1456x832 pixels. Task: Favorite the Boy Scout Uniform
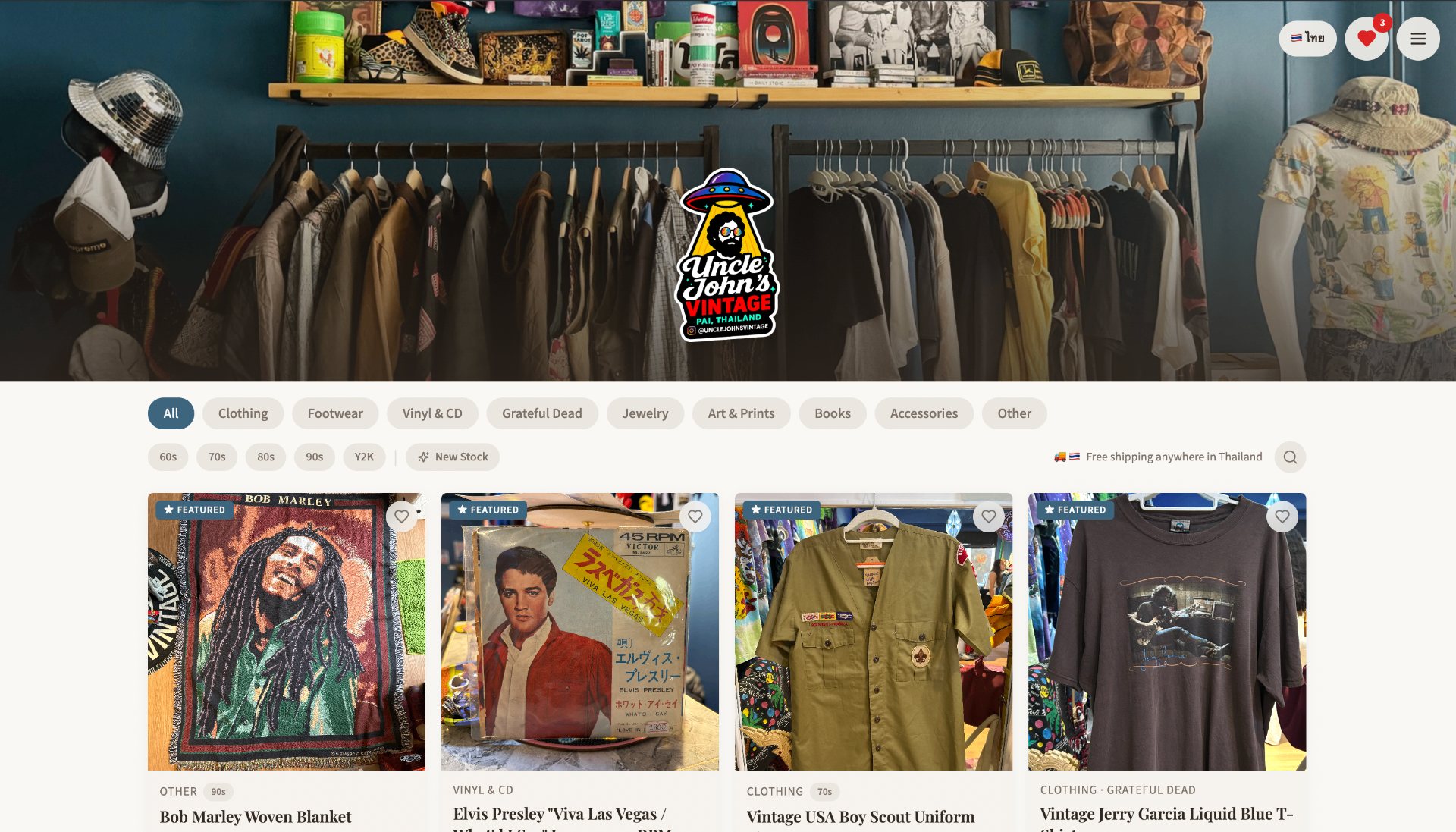pyautogui.click(x=989, y=516)
